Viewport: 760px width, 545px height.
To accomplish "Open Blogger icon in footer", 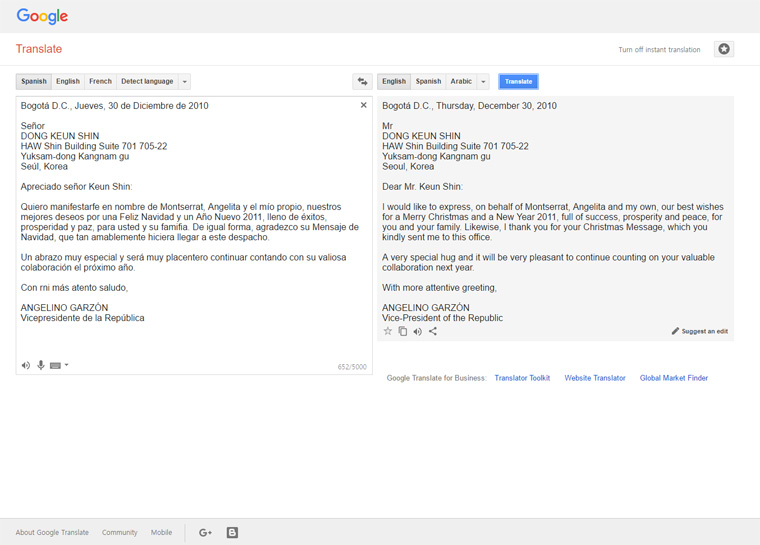I will (x=232, y=532).
